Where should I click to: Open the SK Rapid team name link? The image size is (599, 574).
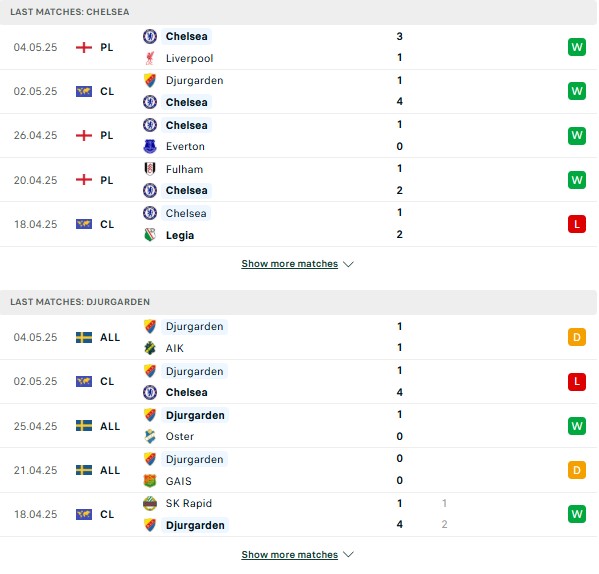pos(189,503)
